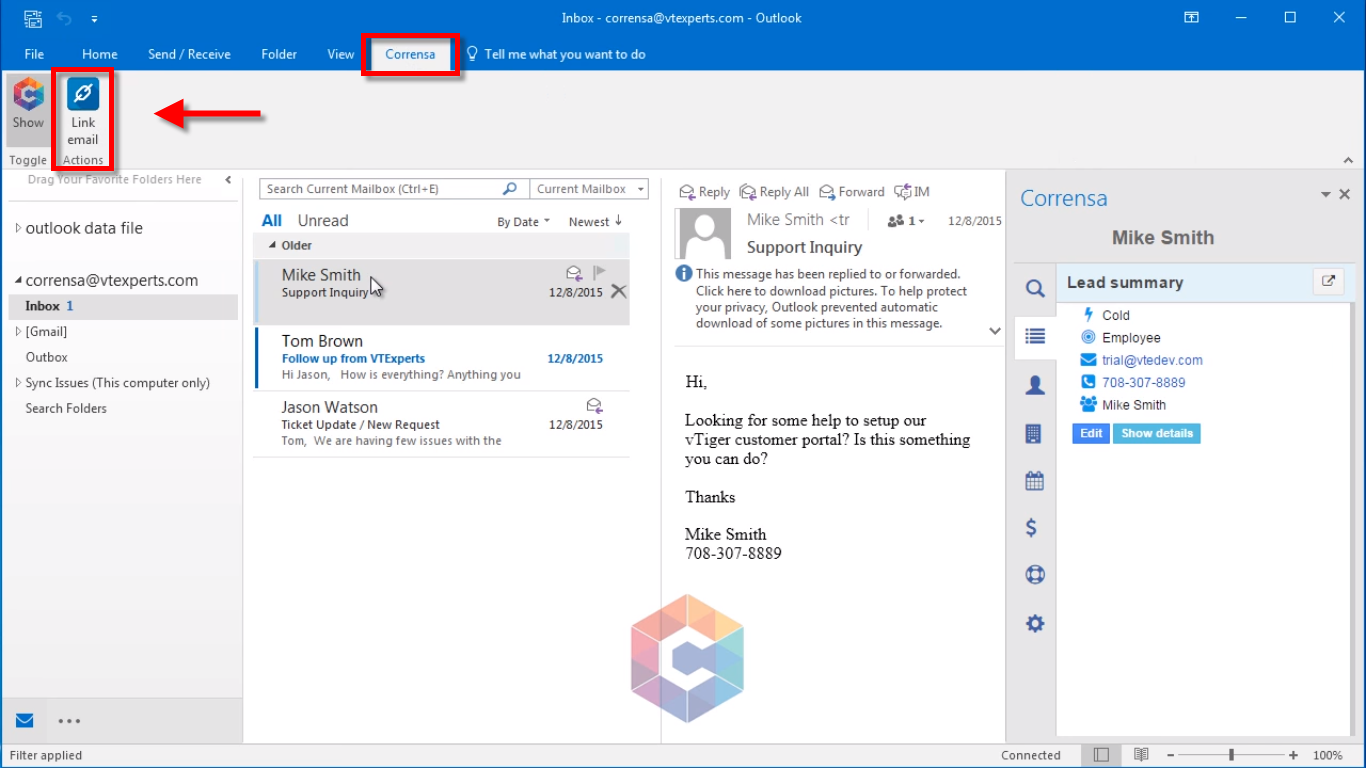
Task: Open Corrensa settings gear icon
Action: [x=1035, y=623]
